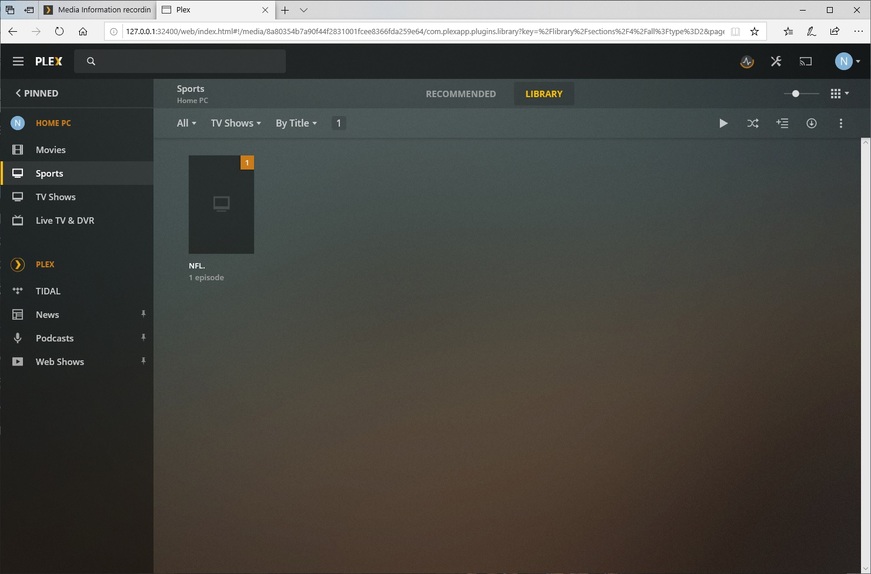
Task: Open the NFL. show poster thumbnail
Action: coord(221,204)
